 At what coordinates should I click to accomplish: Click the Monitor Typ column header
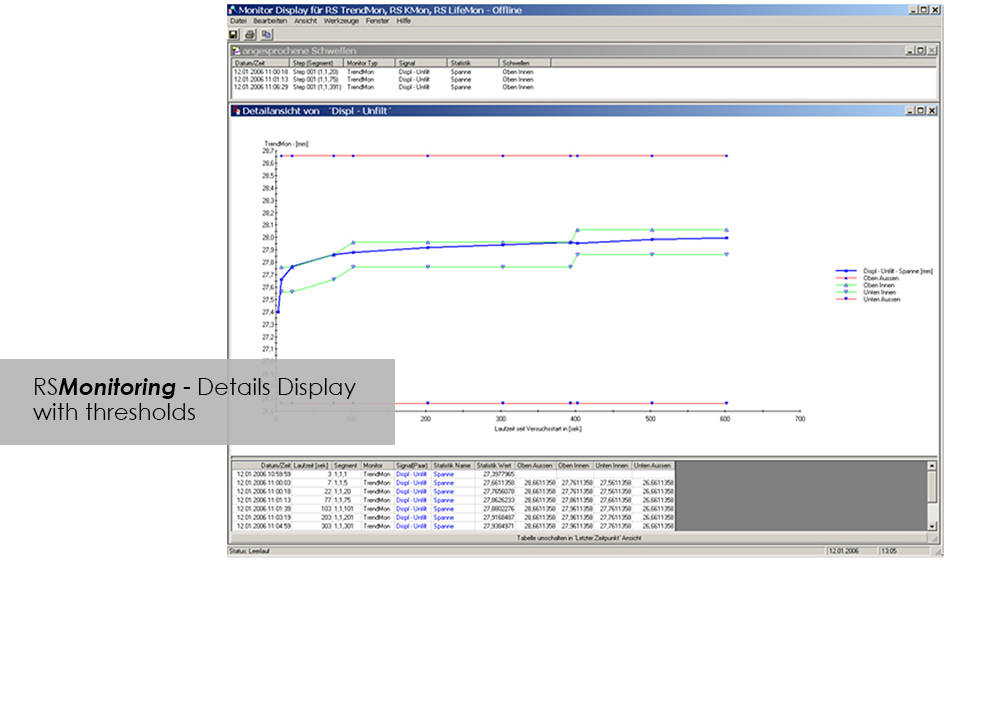tap(364, 63)
